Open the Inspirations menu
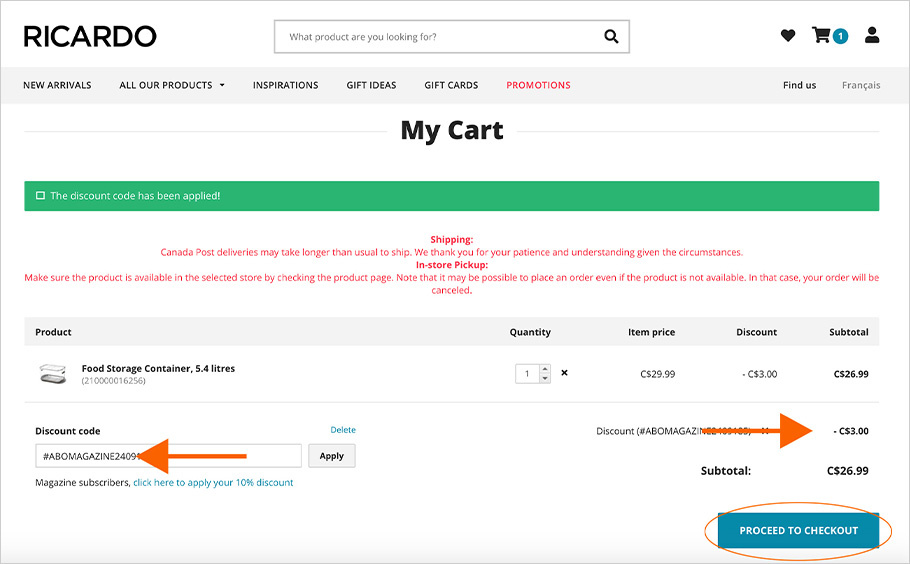The image size is (910, 564). click(286, 85)
